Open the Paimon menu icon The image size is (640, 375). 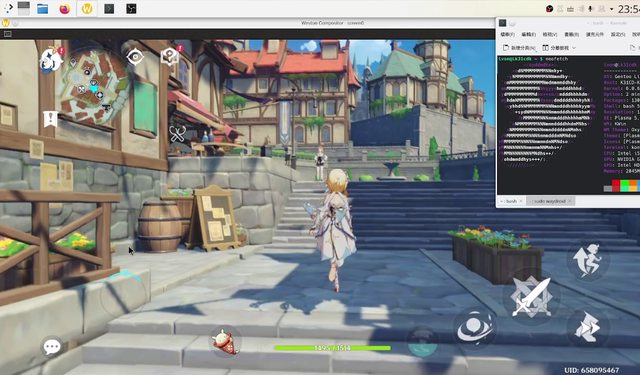click(51, 59)
